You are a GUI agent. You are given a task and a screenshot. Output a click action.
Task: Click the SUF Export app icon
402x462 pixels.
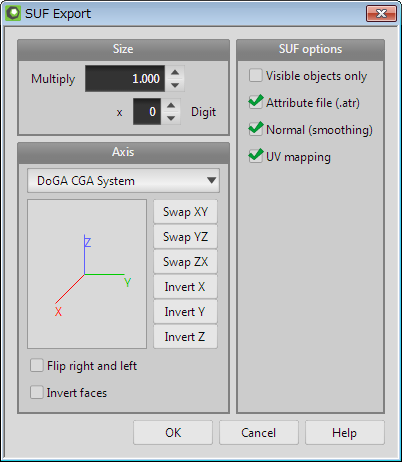click(13, 14)
